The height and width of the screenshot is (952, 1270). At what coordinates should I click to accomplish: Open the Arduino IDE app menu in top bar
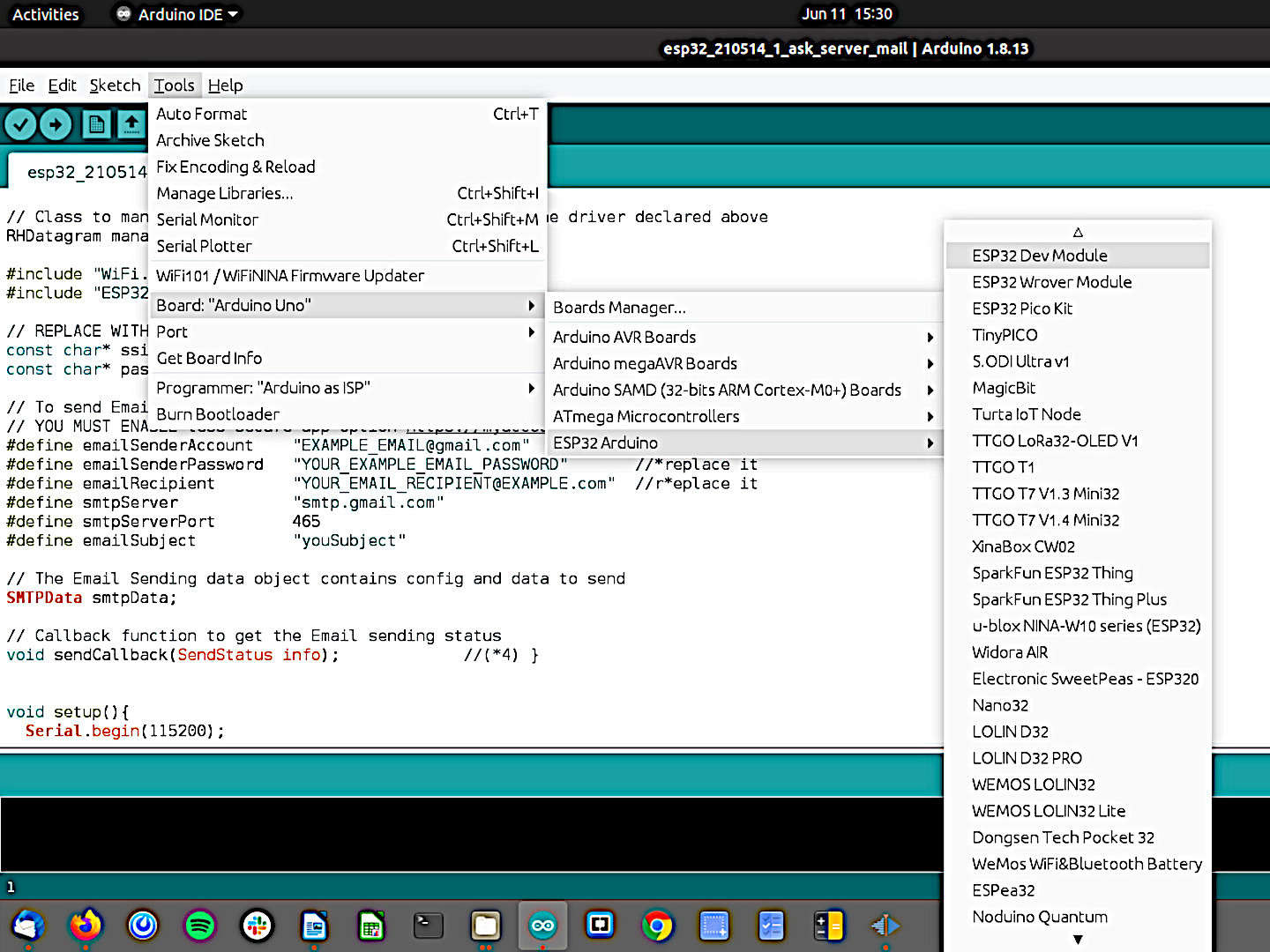point(178,14)
